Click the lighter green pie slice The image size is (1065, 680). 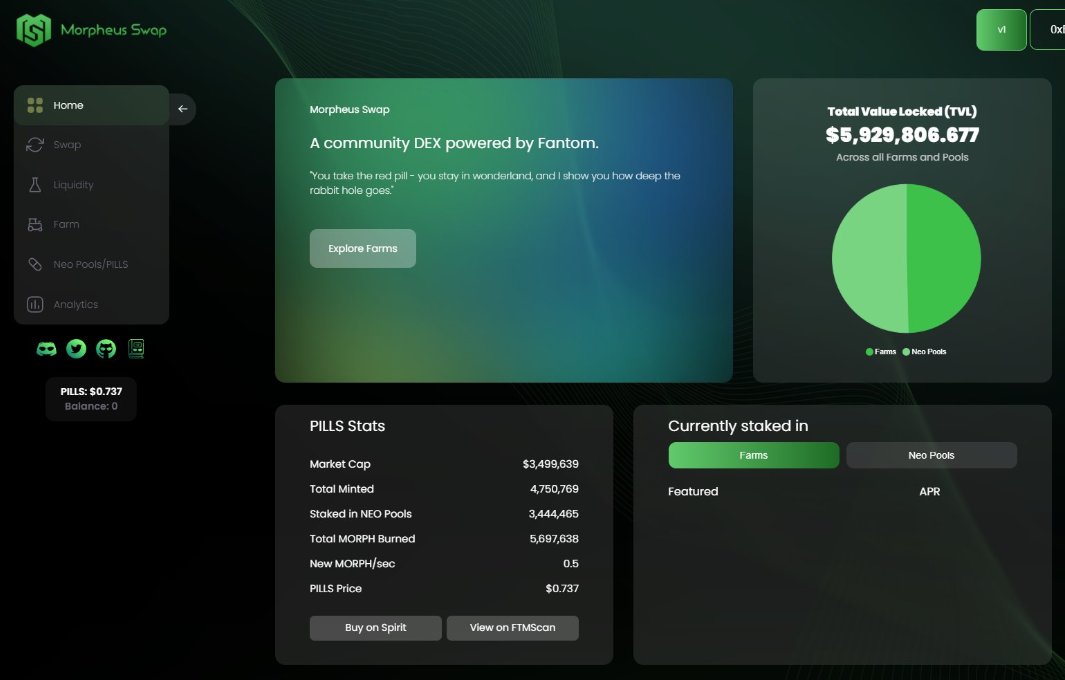[x=869, y=258]
